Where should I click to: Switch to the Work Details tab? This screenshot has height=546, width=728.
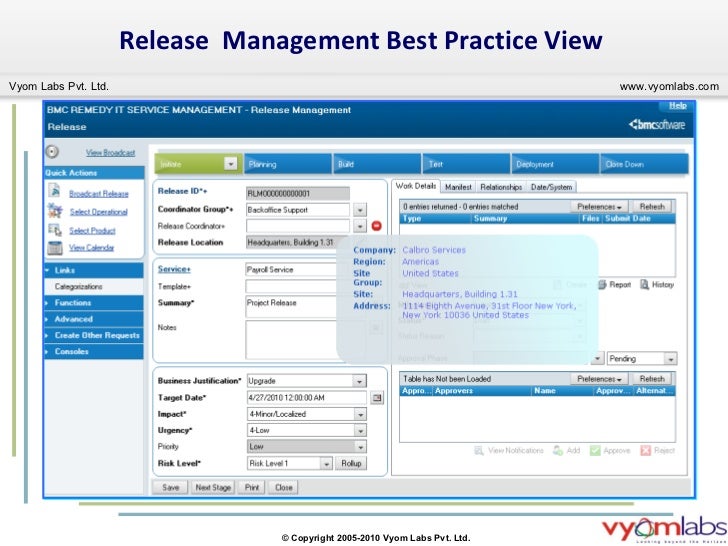pos(416,186)
